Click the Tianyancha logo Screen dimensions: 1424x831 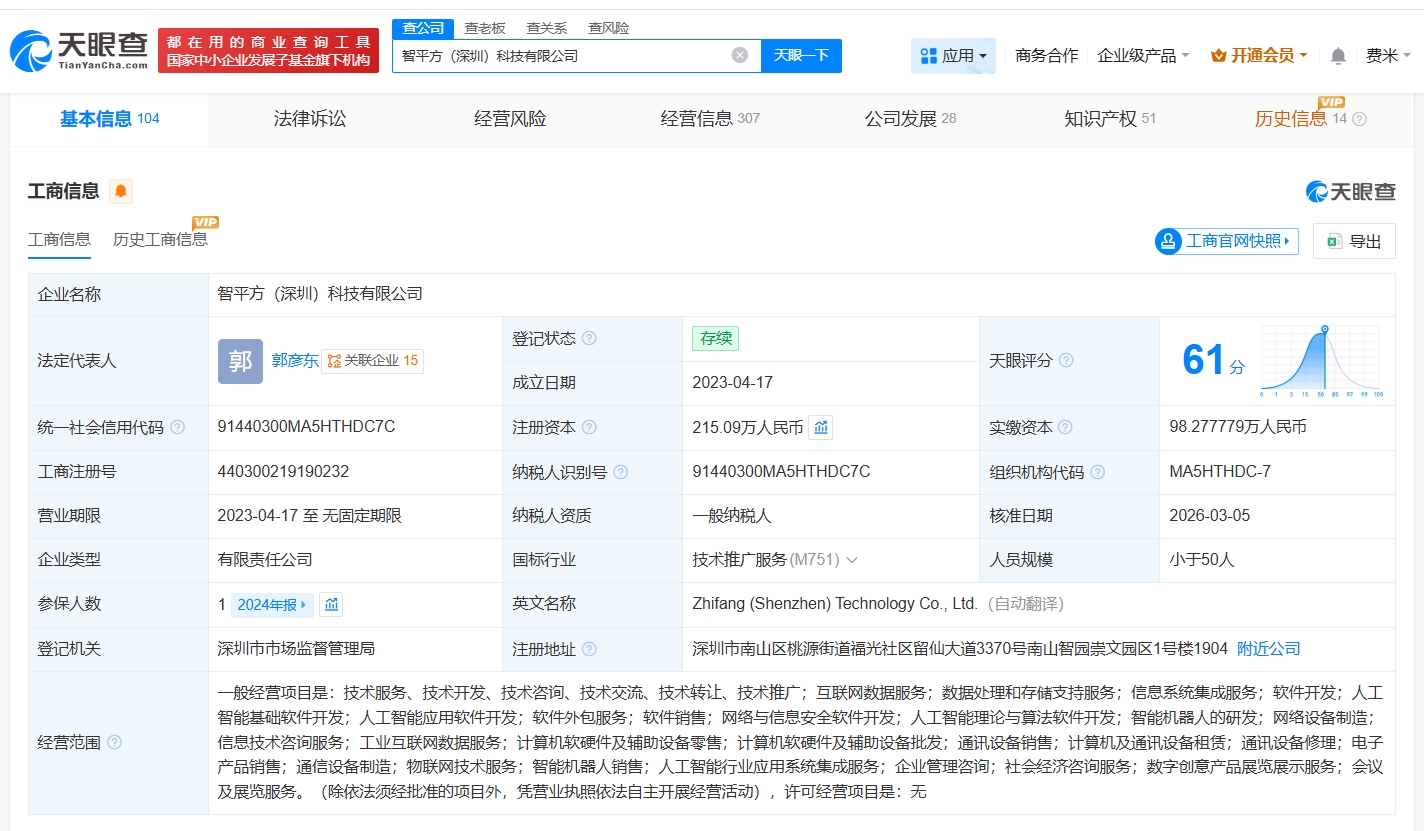coord(80,50)
